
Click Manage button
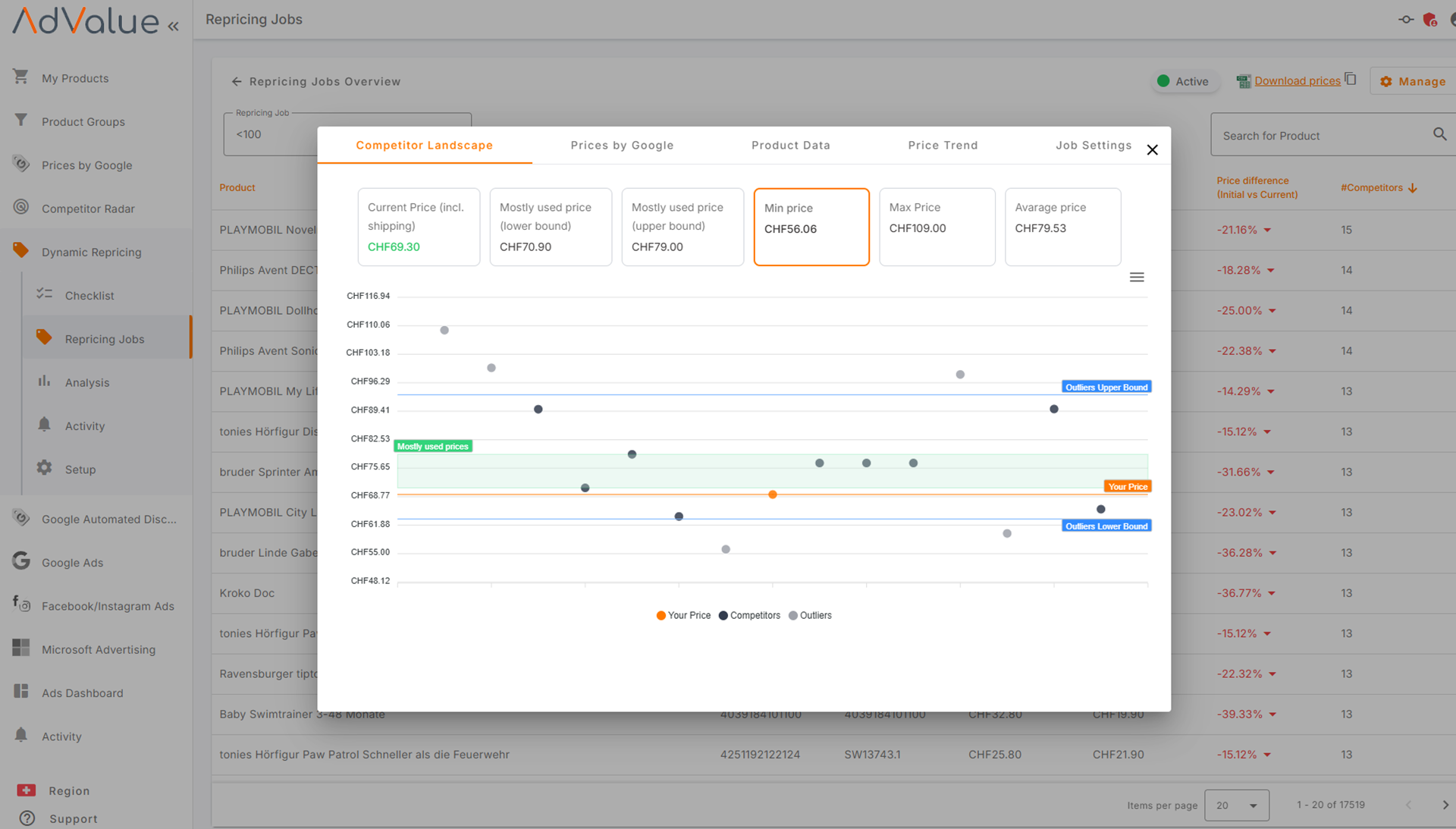(x=1413, y=81)
